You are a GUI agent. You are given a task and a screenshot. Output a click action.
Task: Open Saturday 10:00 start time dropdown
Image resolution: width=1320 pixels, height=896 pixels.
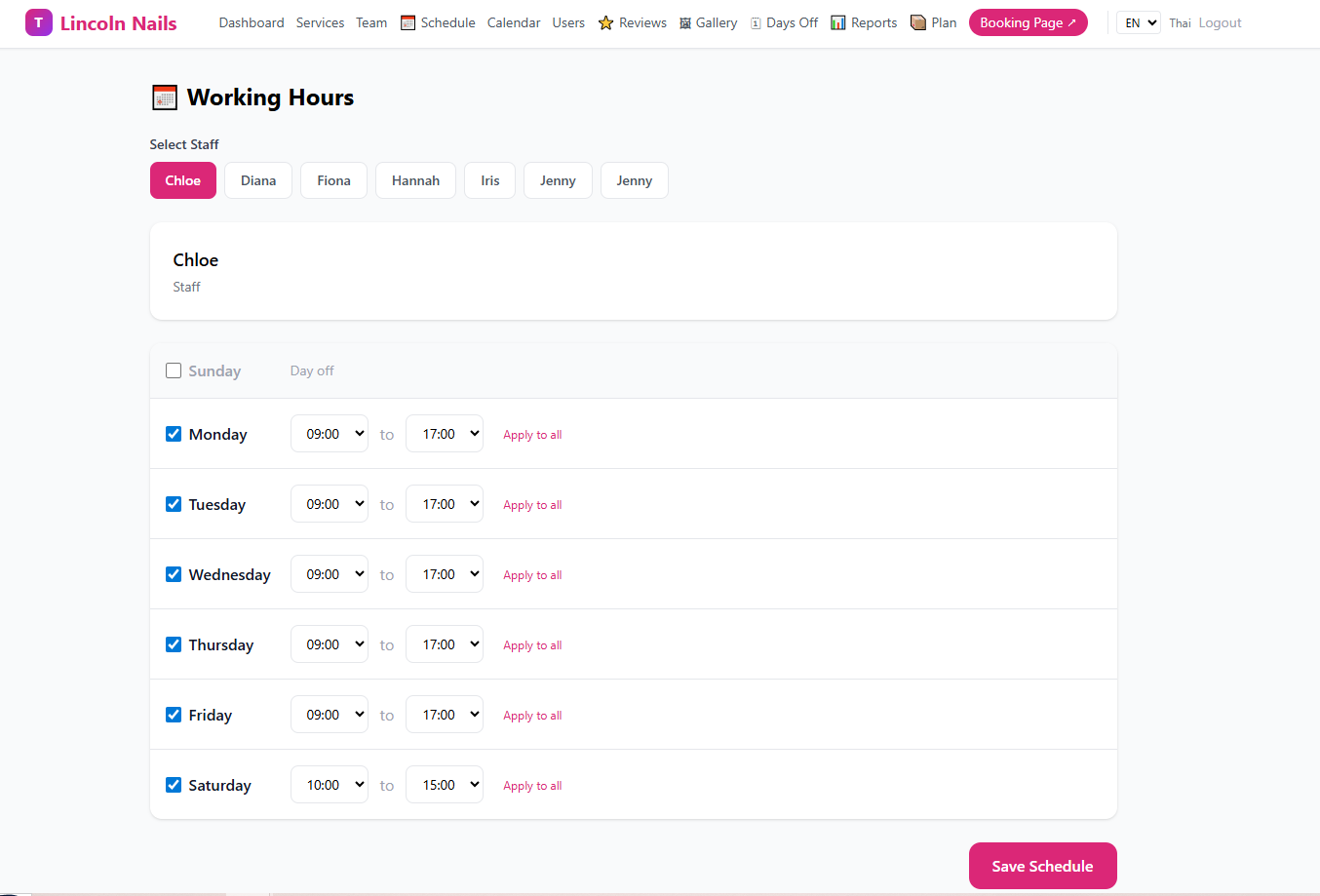tap(330, 785)
